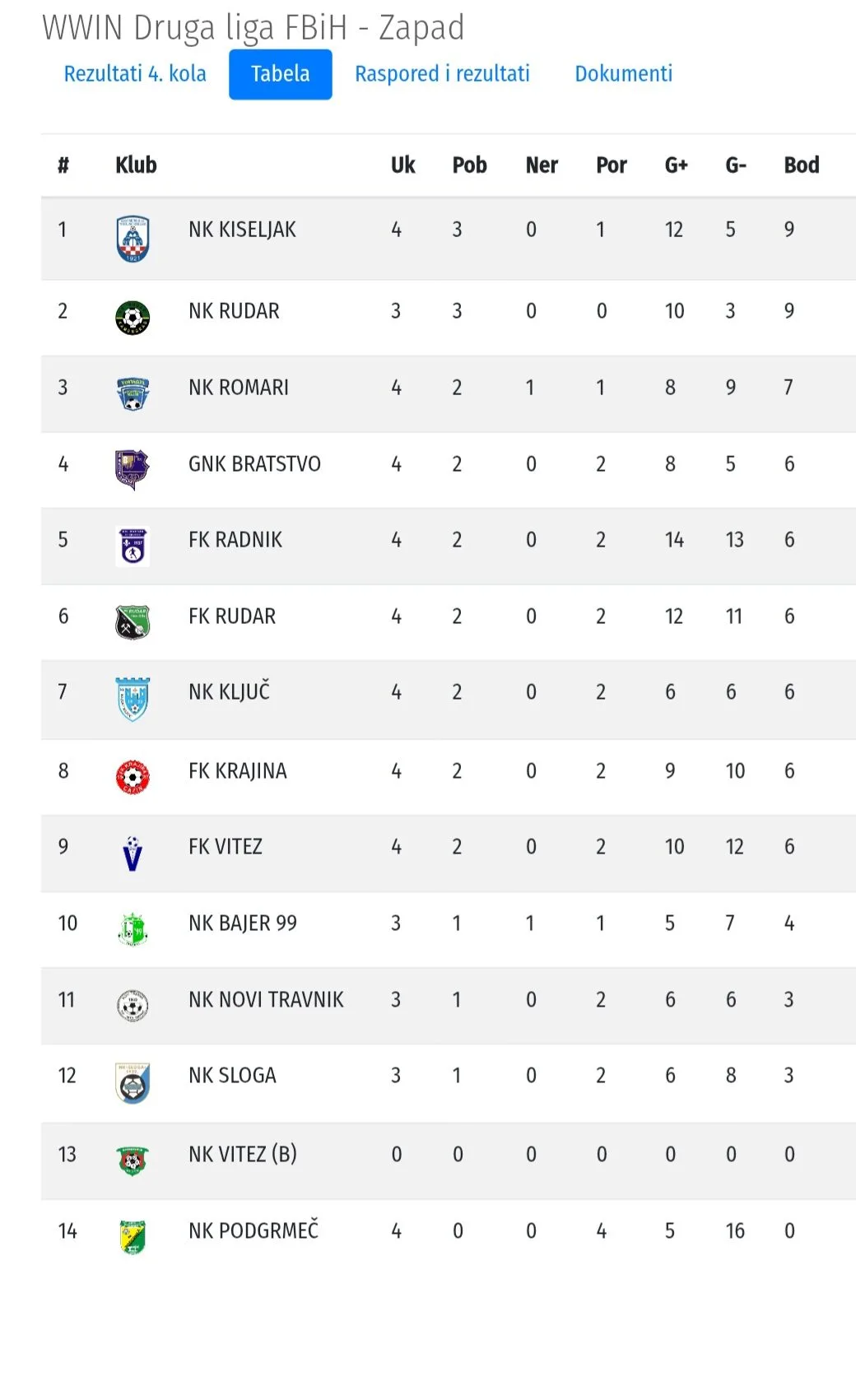This screenshot has width=856, height=1400.
Task: Click the FK Krajina red crest
Action: pyautogui.click(x=133, y=777)
